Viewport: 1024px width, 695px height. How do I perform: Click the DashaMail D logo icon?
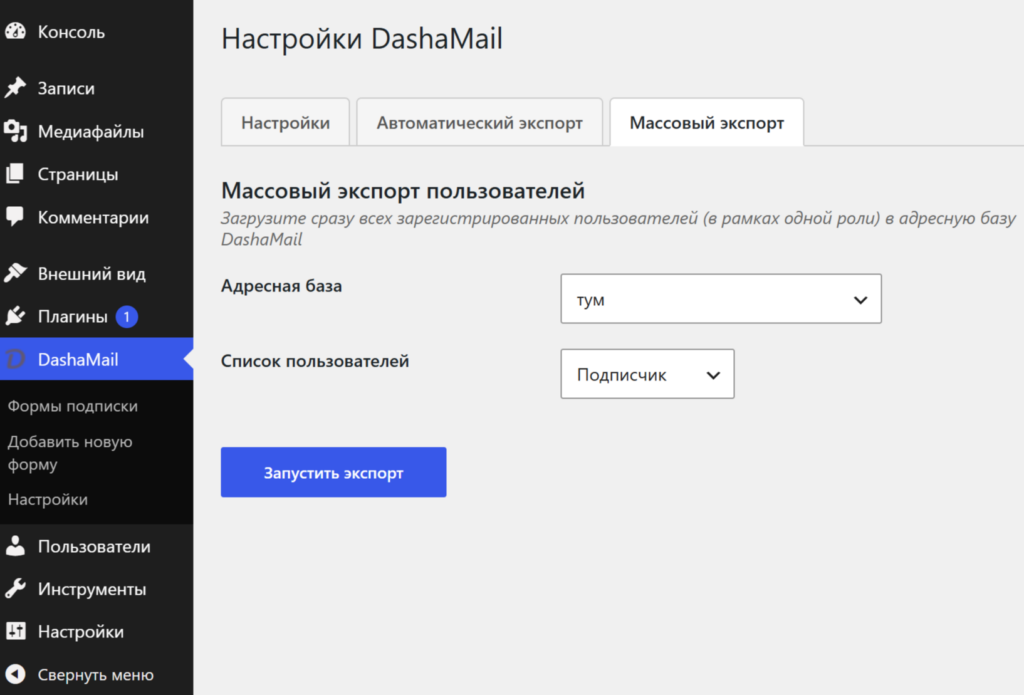(x=15, y=359)
